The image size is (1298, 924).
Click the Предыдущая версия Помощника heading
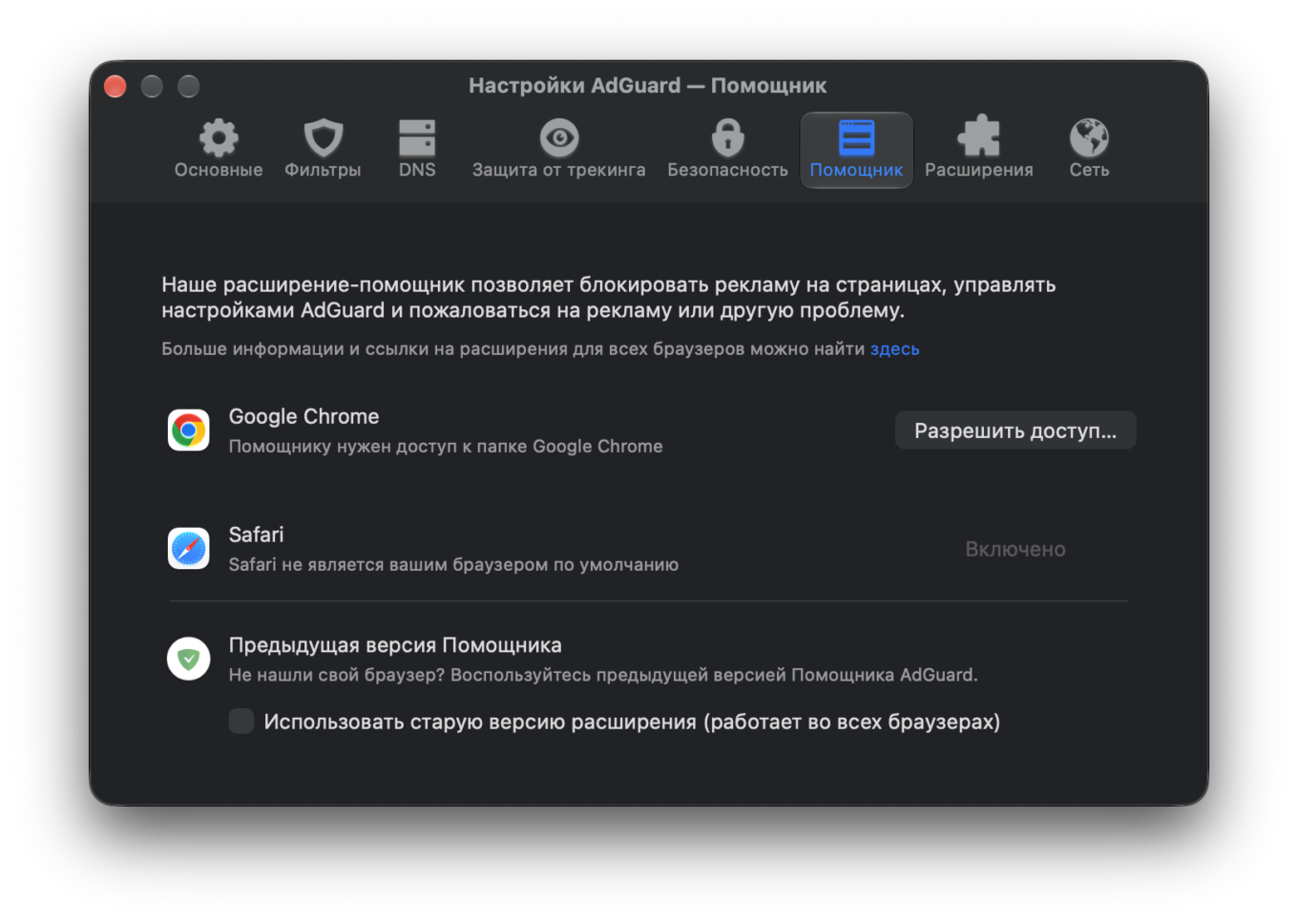(395, 645)
